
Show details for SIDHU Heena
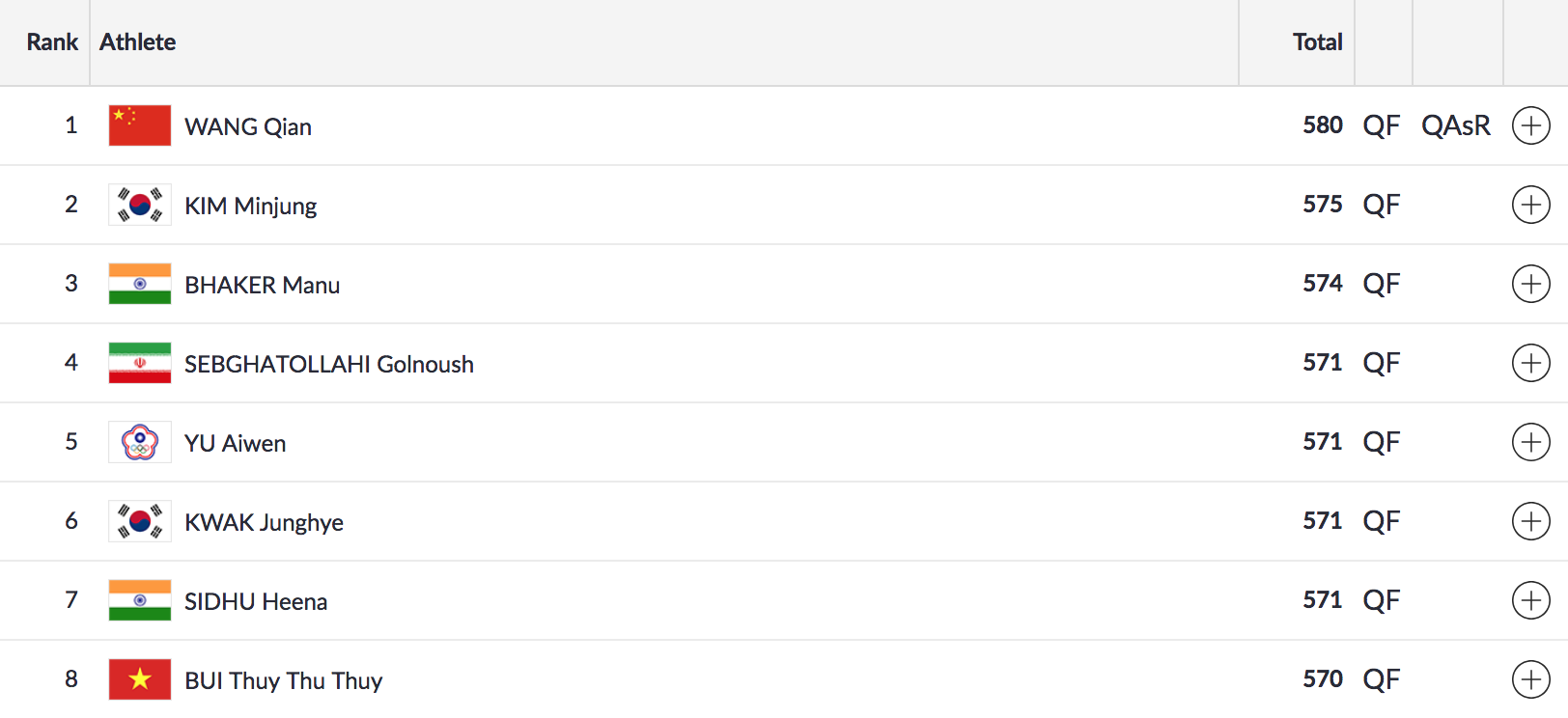(x=1530, y=600)
